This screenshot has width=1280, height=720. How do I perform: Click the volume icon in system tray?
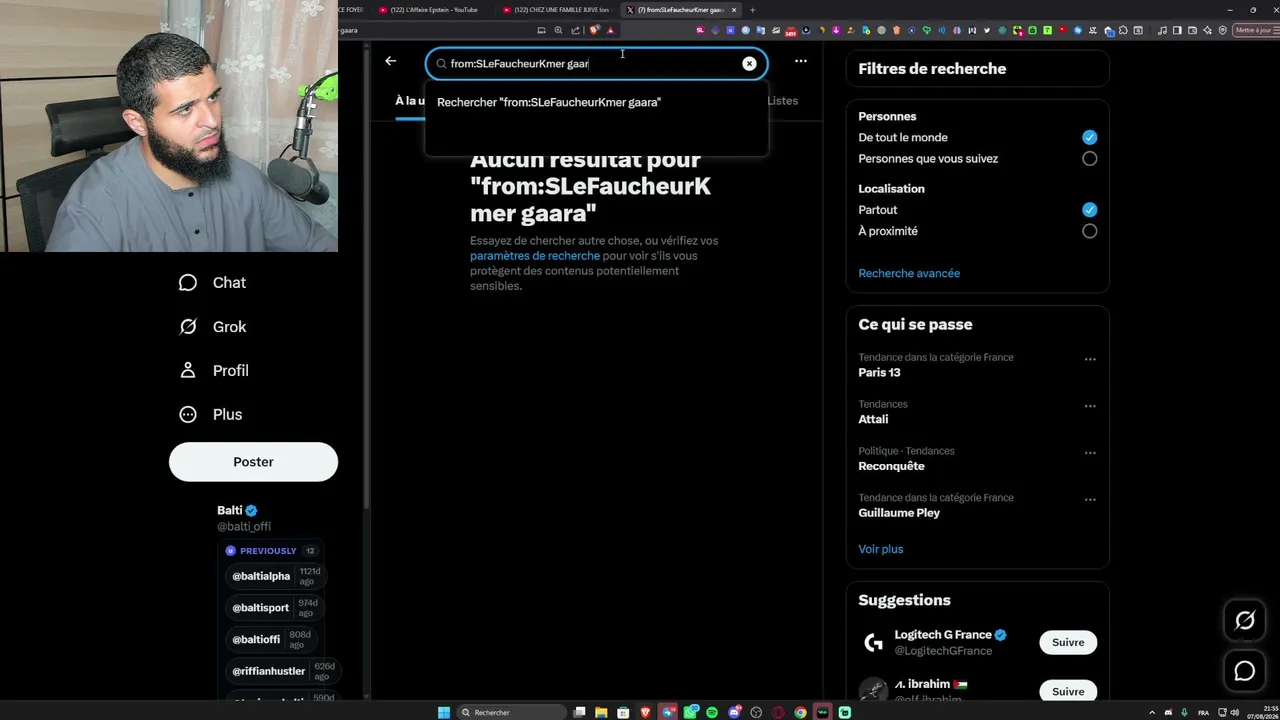(1236, 712)
